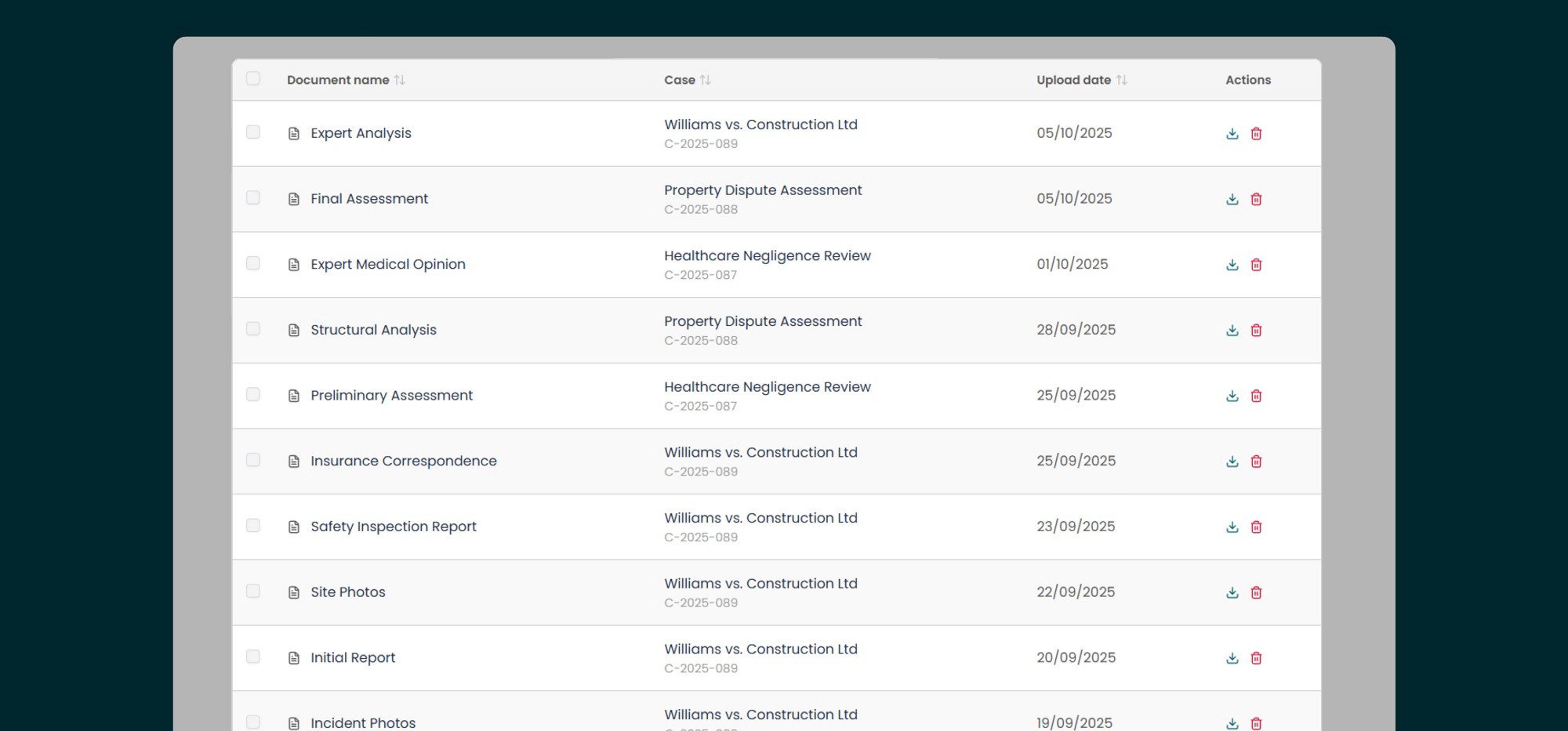Download the Expert Analysis document
Screen dimensions: 1568x731
[1232, 133]
